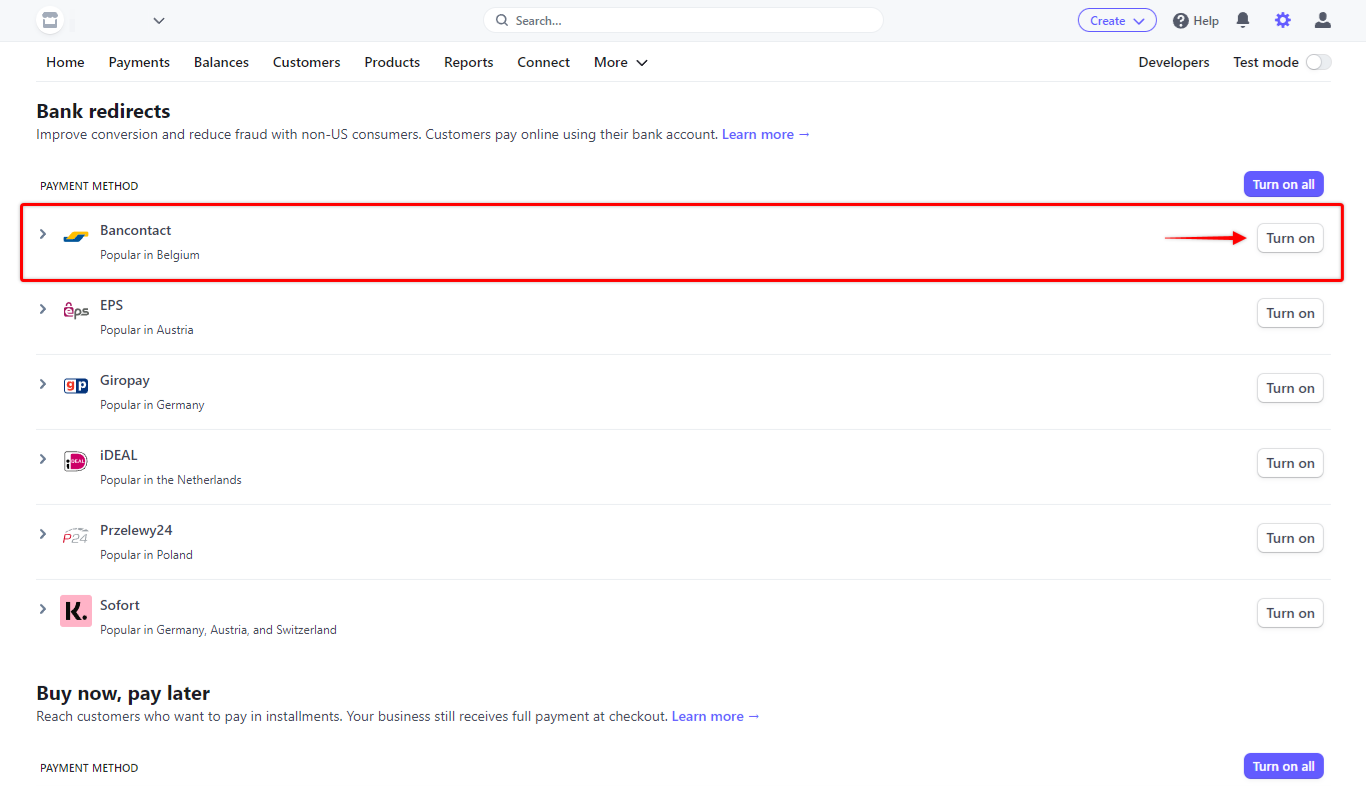The height and width of the screenshot is (786, 1366).
Task: Expand the Sofort row chevron
Action: [x=42, y=609]
